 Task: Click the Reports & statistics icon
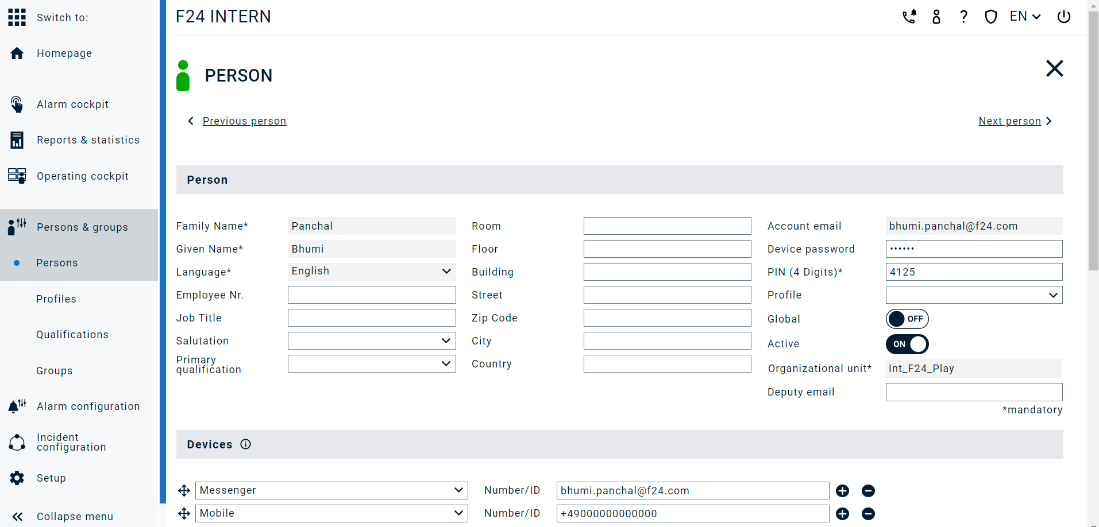[x=17, y=140]
